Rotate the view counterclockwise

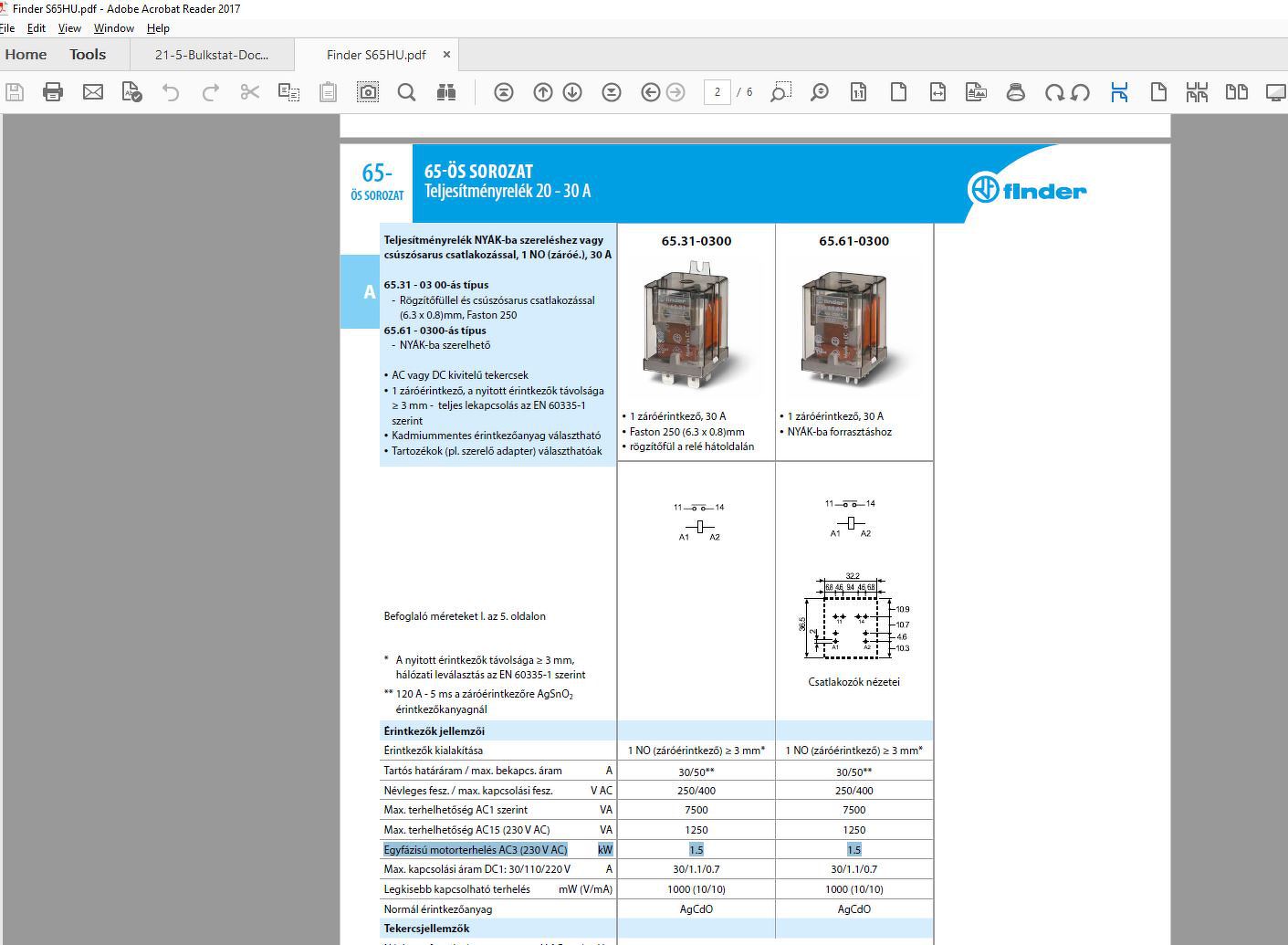click(1081, 92)
